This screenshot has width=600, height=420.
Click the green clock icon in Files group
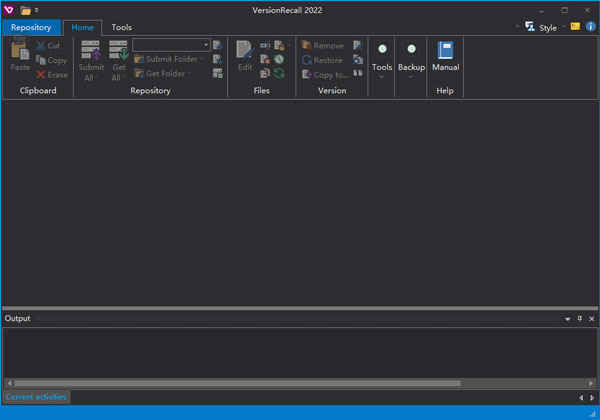tap(279, 59)
